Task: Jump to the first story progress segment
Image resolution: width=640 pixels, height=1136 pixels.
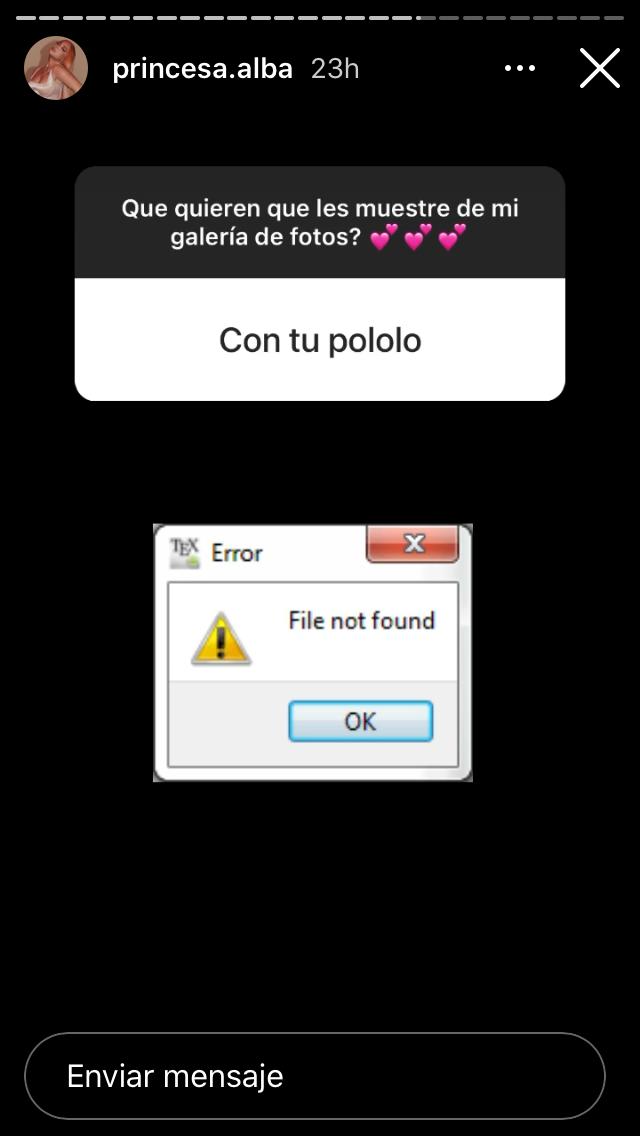Action: pyautogui.click(x=26, y=17)
